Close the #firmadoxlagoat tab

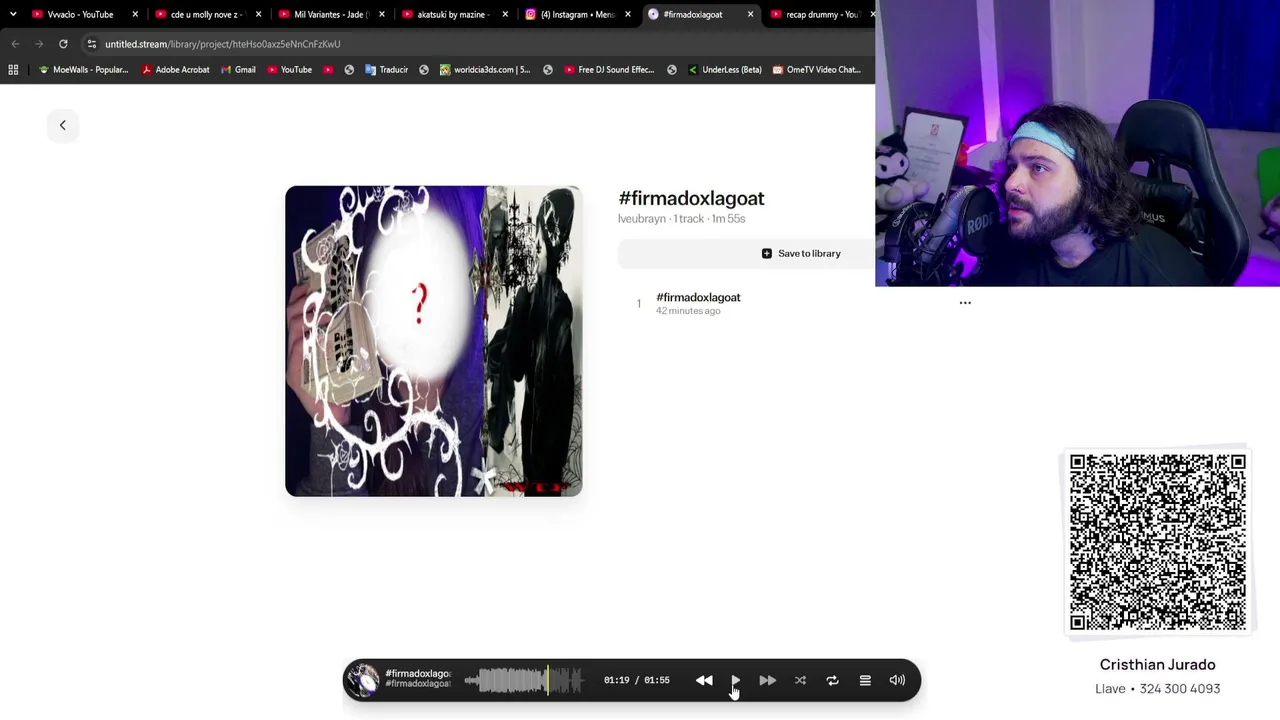(x=750, y=14)
